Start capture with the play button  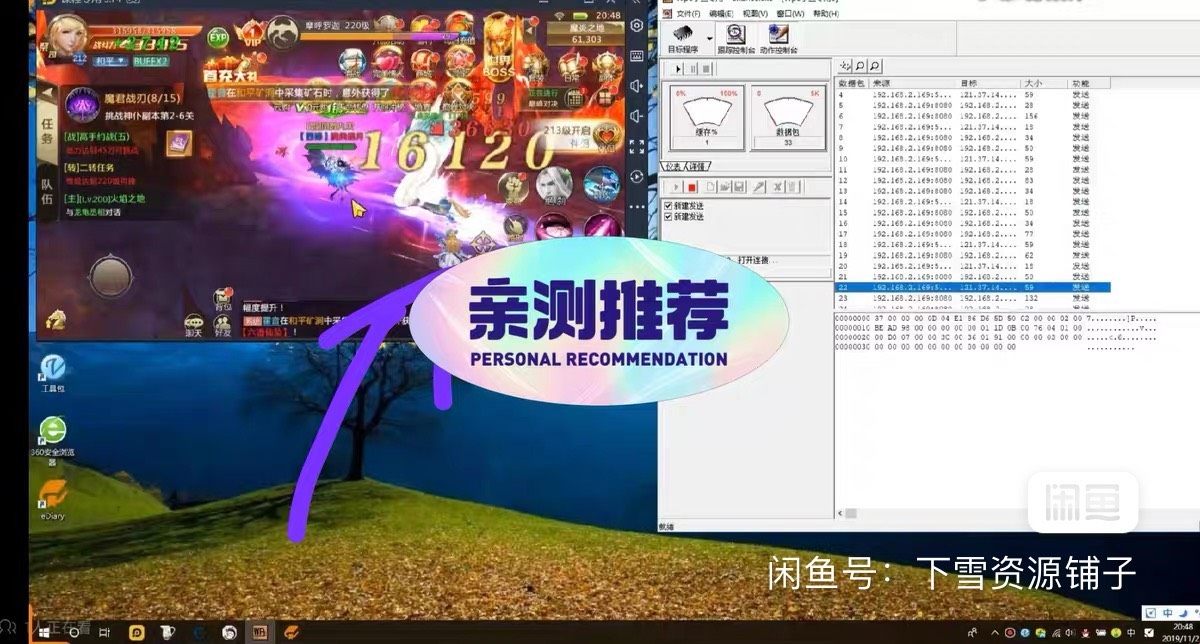678,69
